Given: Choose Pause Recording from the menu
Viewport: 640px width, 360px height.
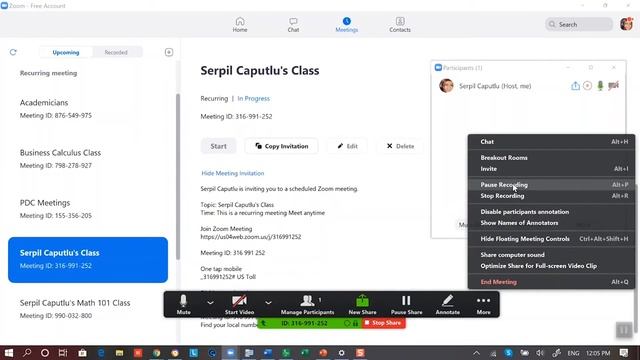Looking at the screenshot, I should point(551,184).
